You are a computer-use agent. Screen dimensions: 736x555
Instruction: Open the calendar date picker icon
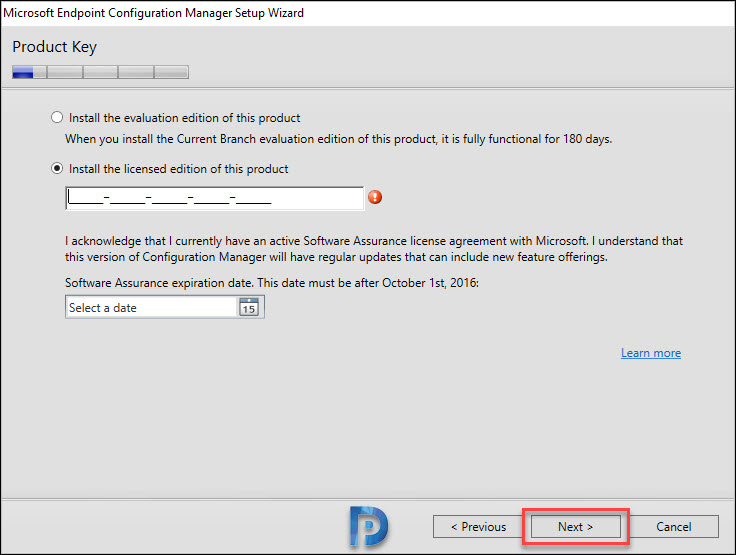(248, 307)
